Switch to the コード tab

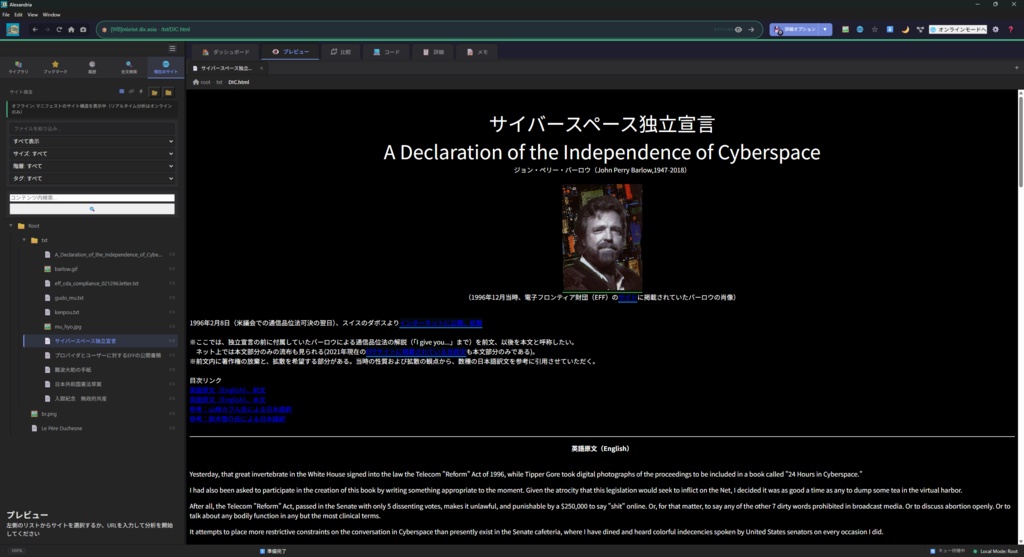pos(386,52)
